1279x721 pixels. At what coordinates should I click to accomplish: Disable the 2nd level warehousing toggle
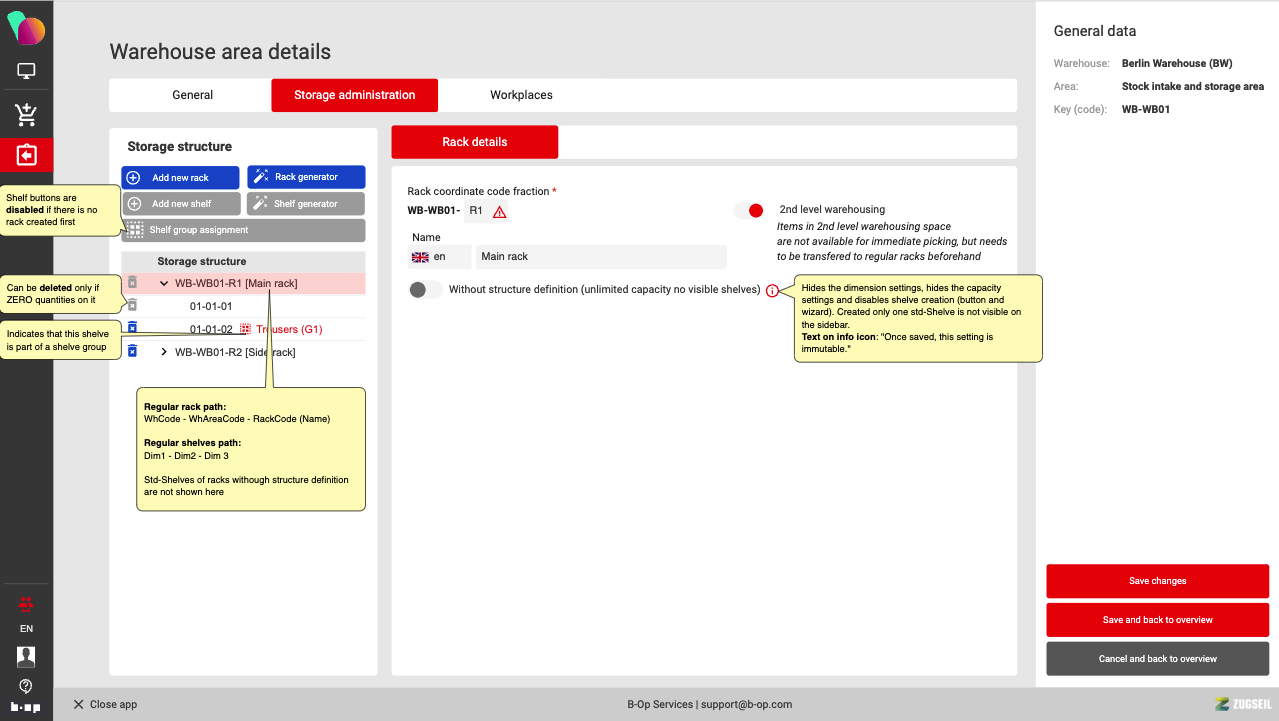pyautogui.click(x=748, y=210)
